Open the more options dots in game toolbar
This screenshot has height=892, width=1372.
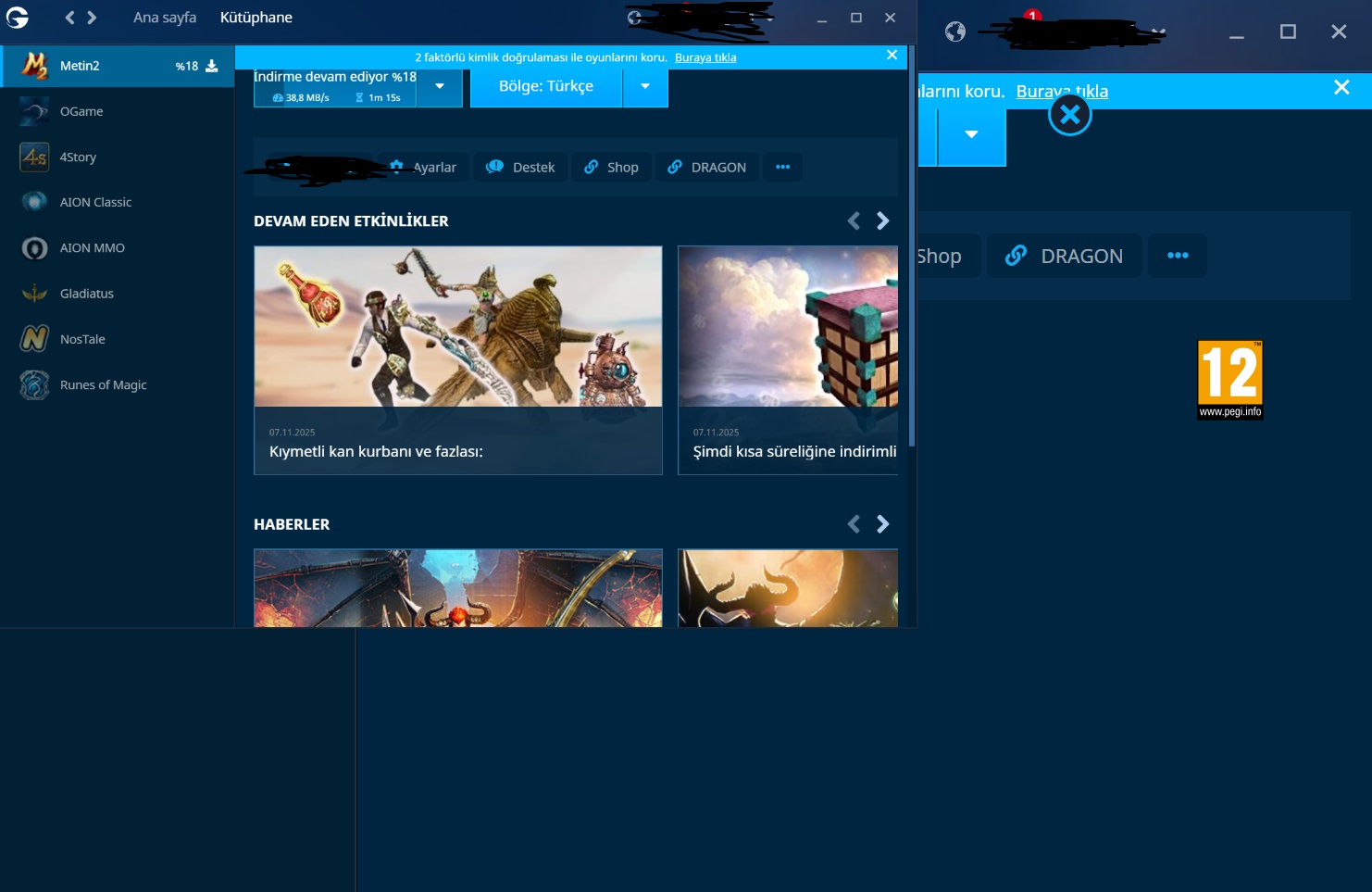tap(783, 167)
